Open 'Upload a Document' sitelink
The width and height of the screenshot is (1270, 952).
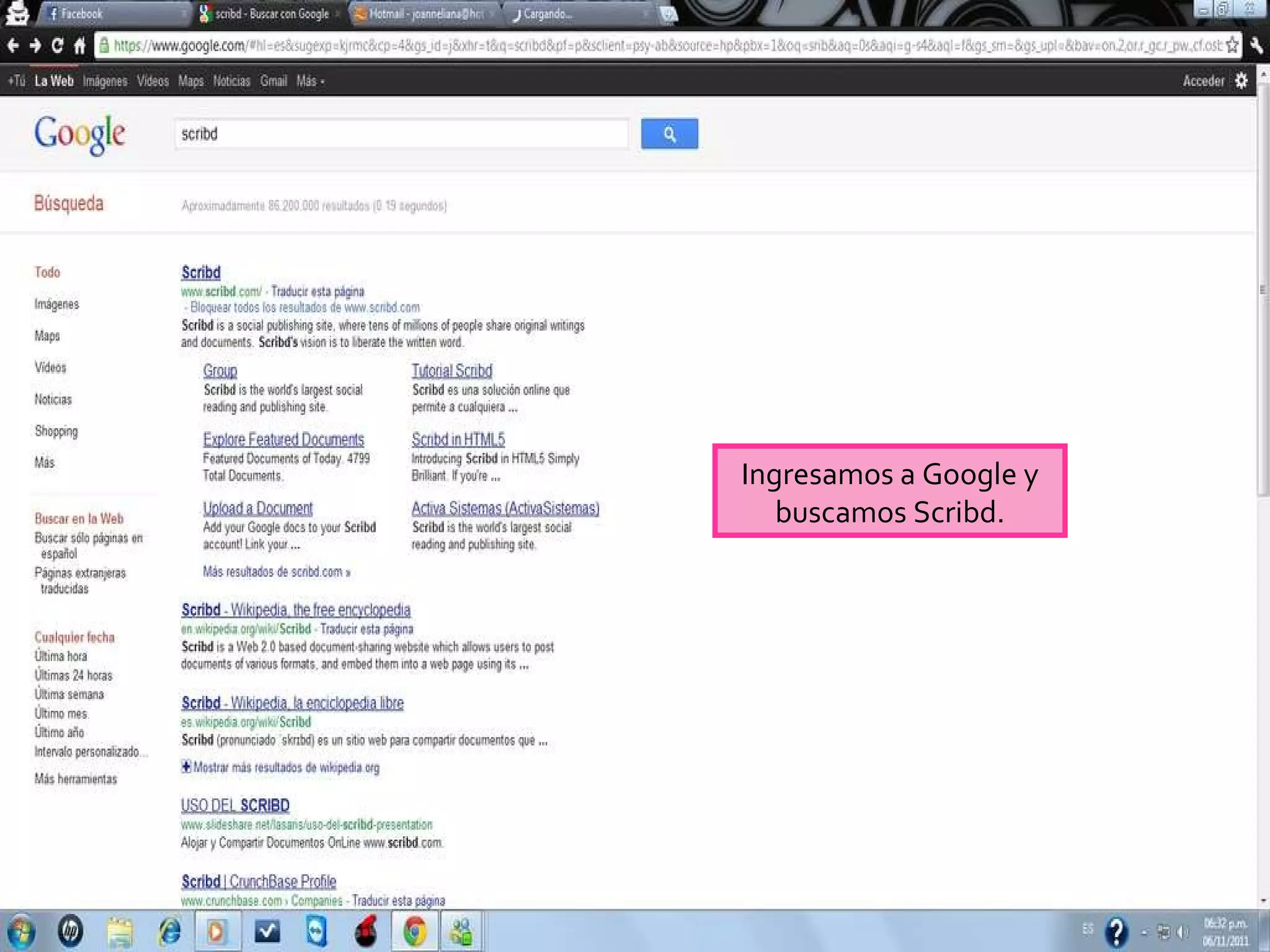tap(258, 508)
